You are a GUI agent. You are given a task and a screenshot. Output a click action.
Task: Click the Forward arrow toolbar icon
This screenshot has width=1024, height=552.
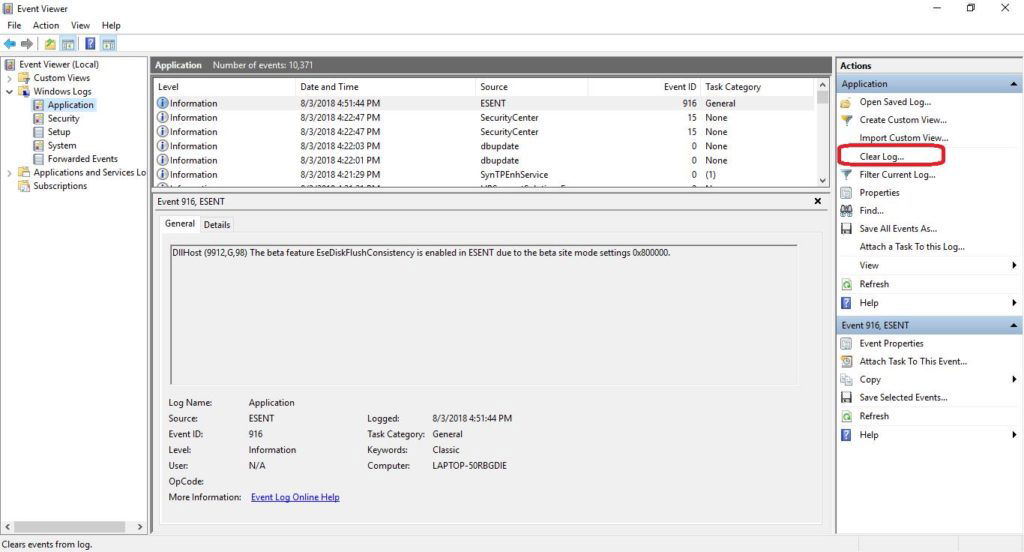(27, 44)
